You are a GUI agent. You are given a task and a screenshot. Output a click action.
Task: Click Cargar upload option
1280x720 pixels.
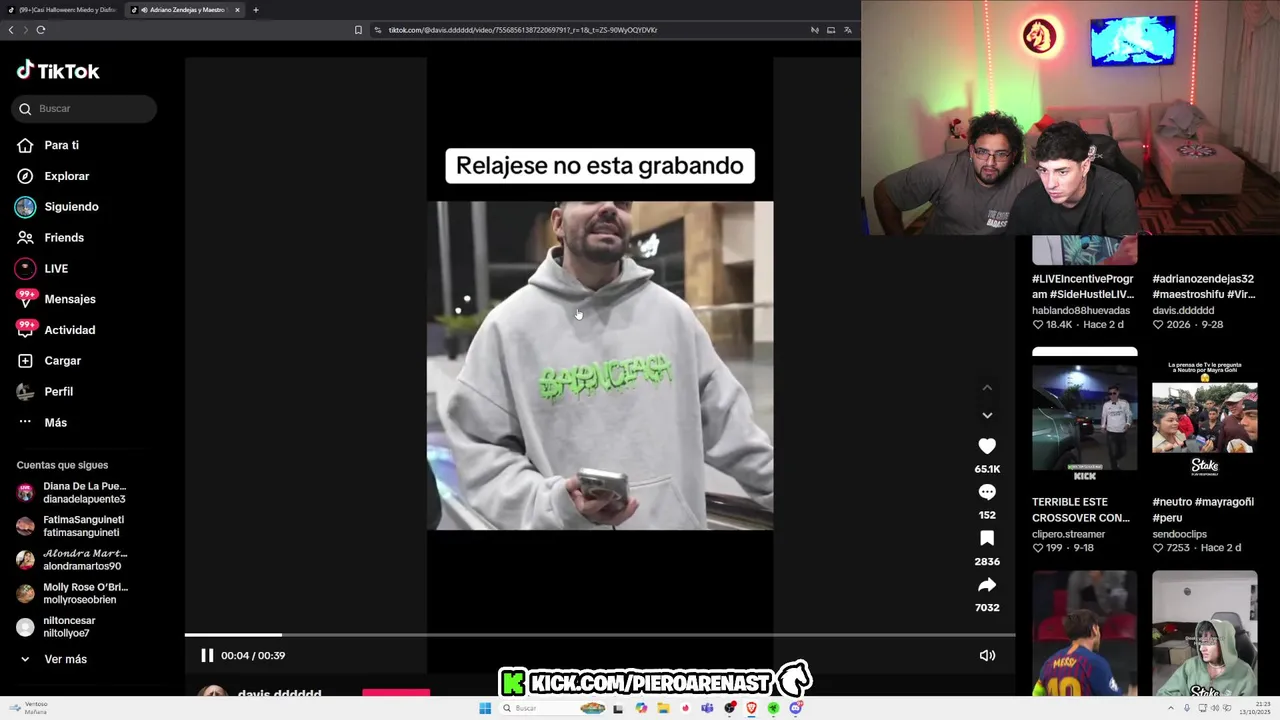tap(62, 361)
